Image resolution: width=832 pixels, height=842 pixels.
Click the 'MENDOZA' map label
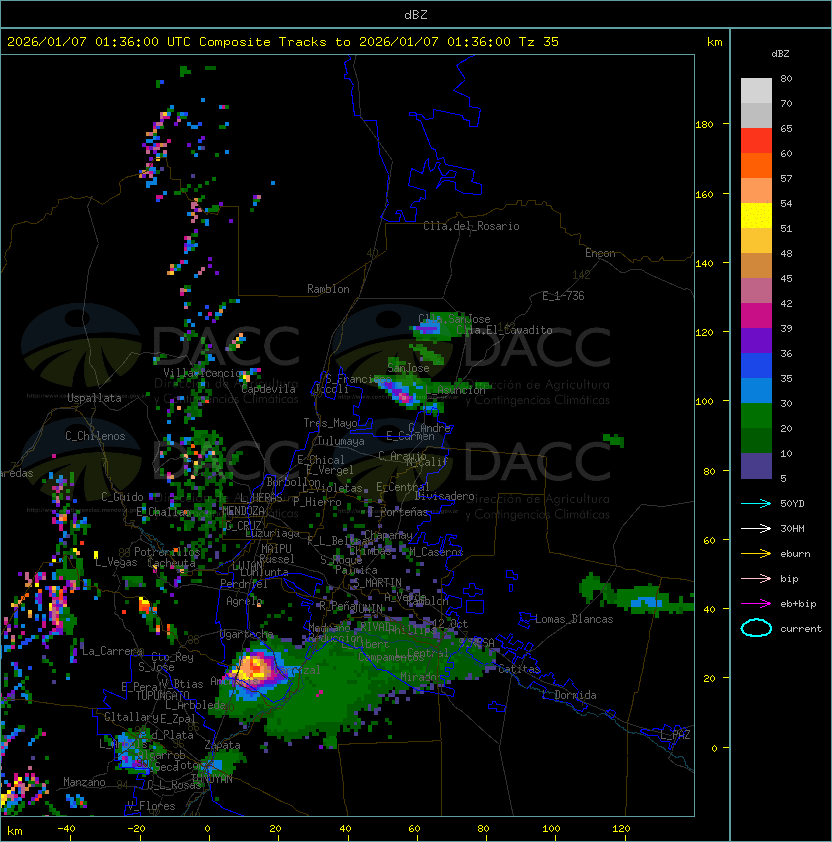(x=243, y=511)
